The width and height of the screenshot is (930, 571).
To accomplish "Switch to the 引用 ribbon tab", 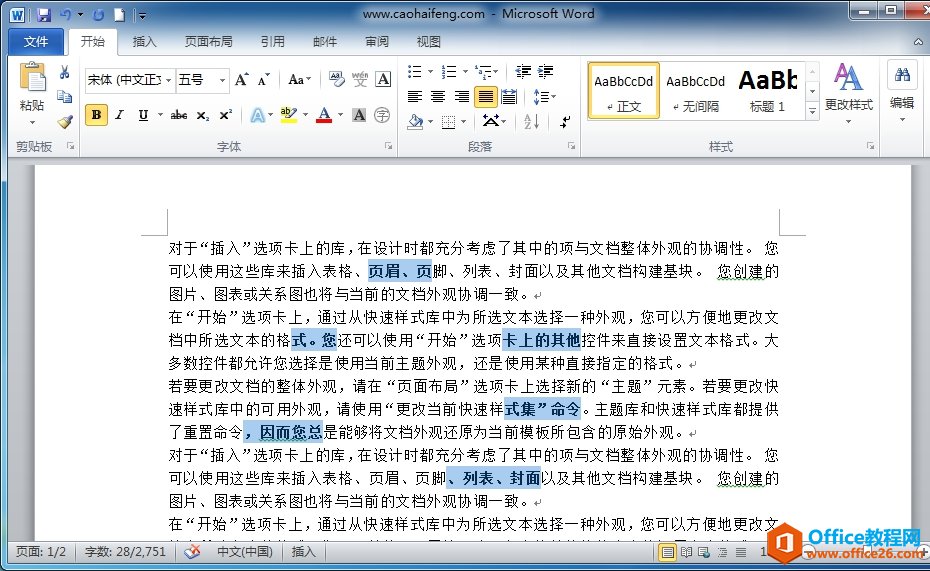I will [x=273, y=42].
